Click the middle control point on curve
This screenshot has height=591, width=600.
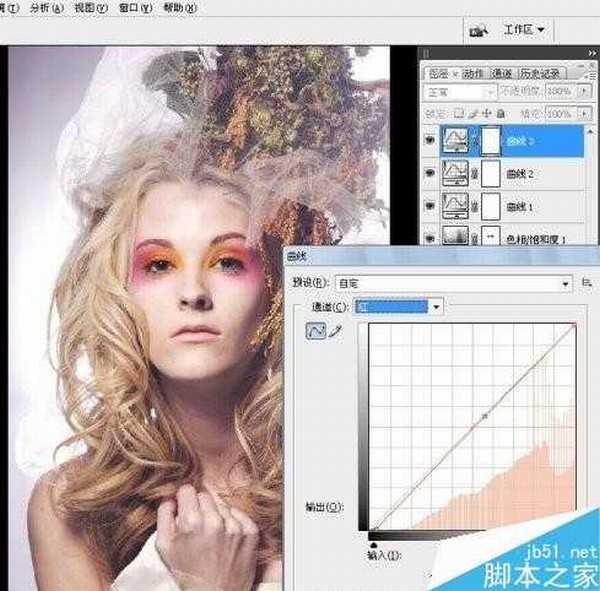tap(485, 416)
